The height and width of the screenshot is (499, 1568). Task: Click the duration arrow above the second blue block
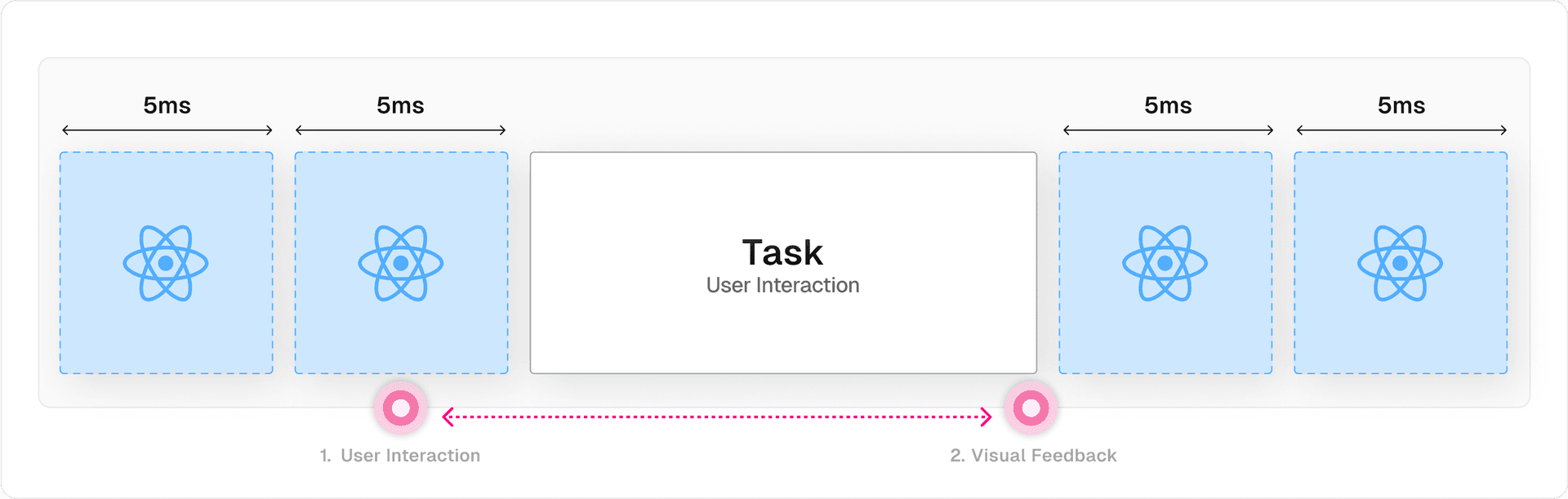pos(400,130)
